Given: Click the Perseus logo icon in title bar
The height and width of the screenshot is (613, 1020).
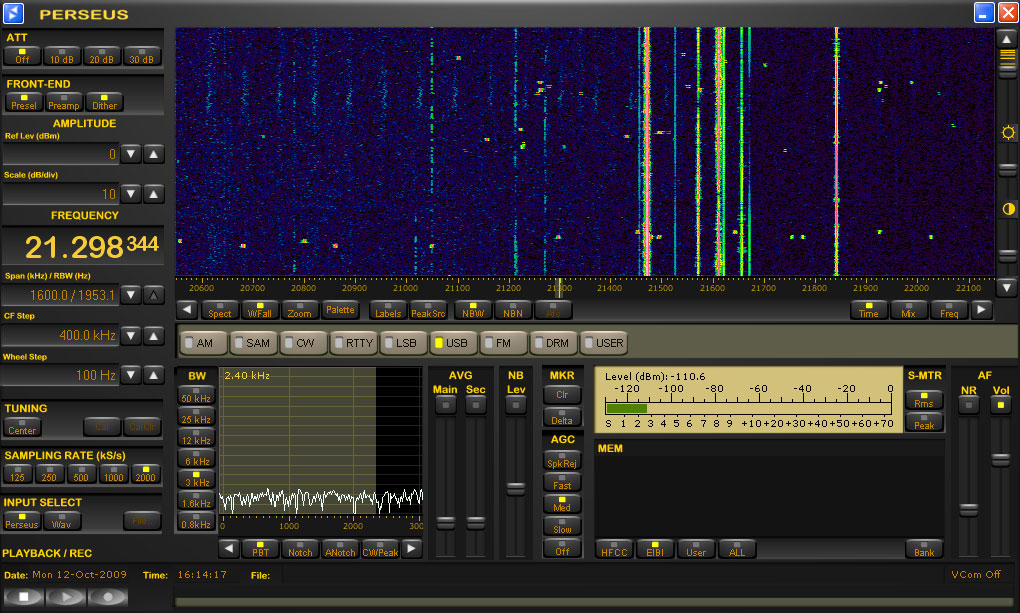Looking at the screenshot, I should click(x=13, y=12).
